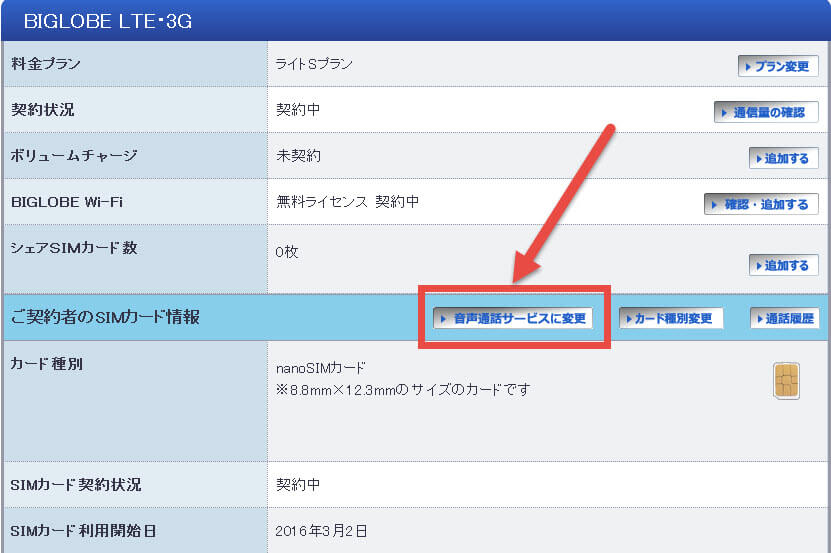Click the 契約中 value in 契約状況 row
Screen dimensions: 831x553
[298, 110]
